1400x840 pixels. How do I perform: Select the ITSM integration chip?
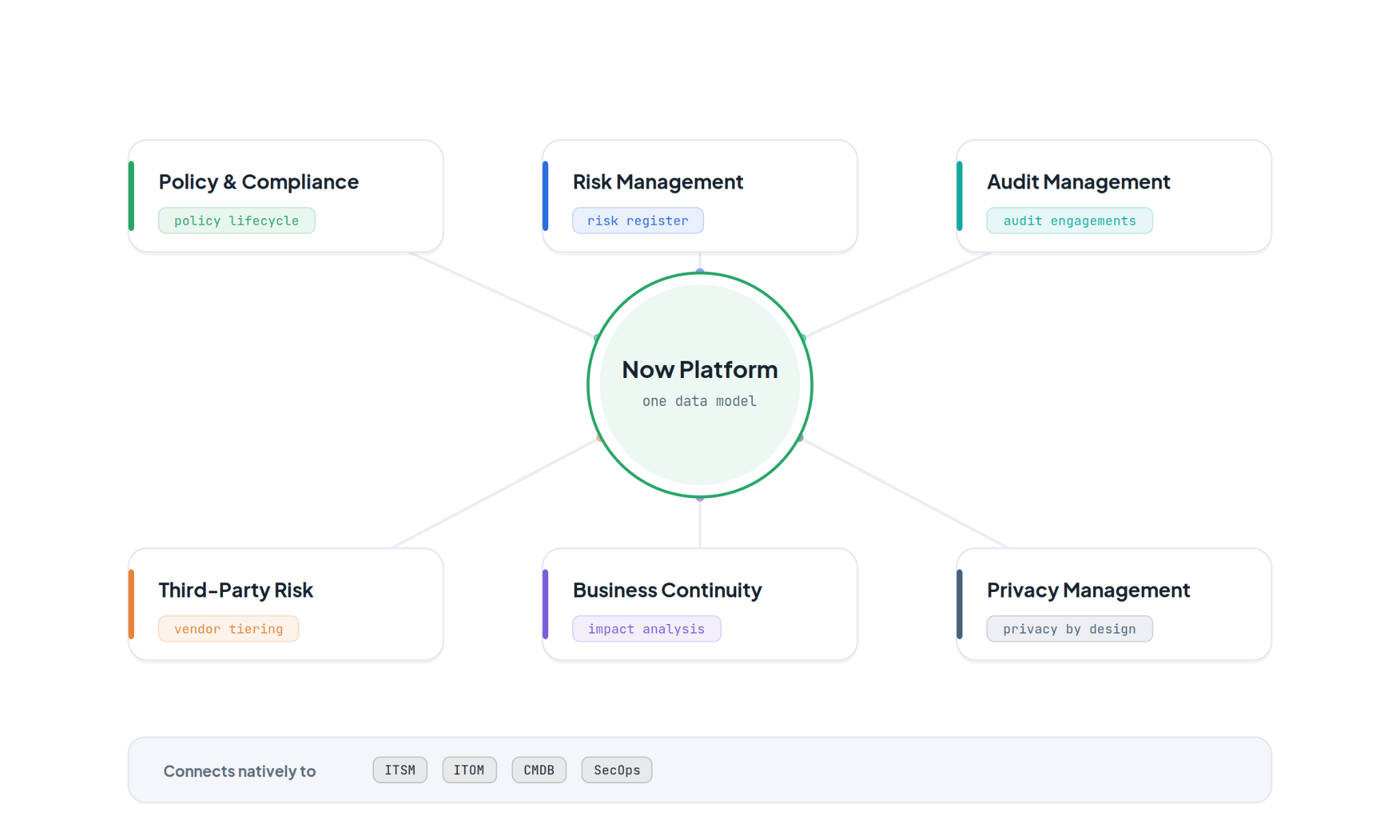pos(400,770)
